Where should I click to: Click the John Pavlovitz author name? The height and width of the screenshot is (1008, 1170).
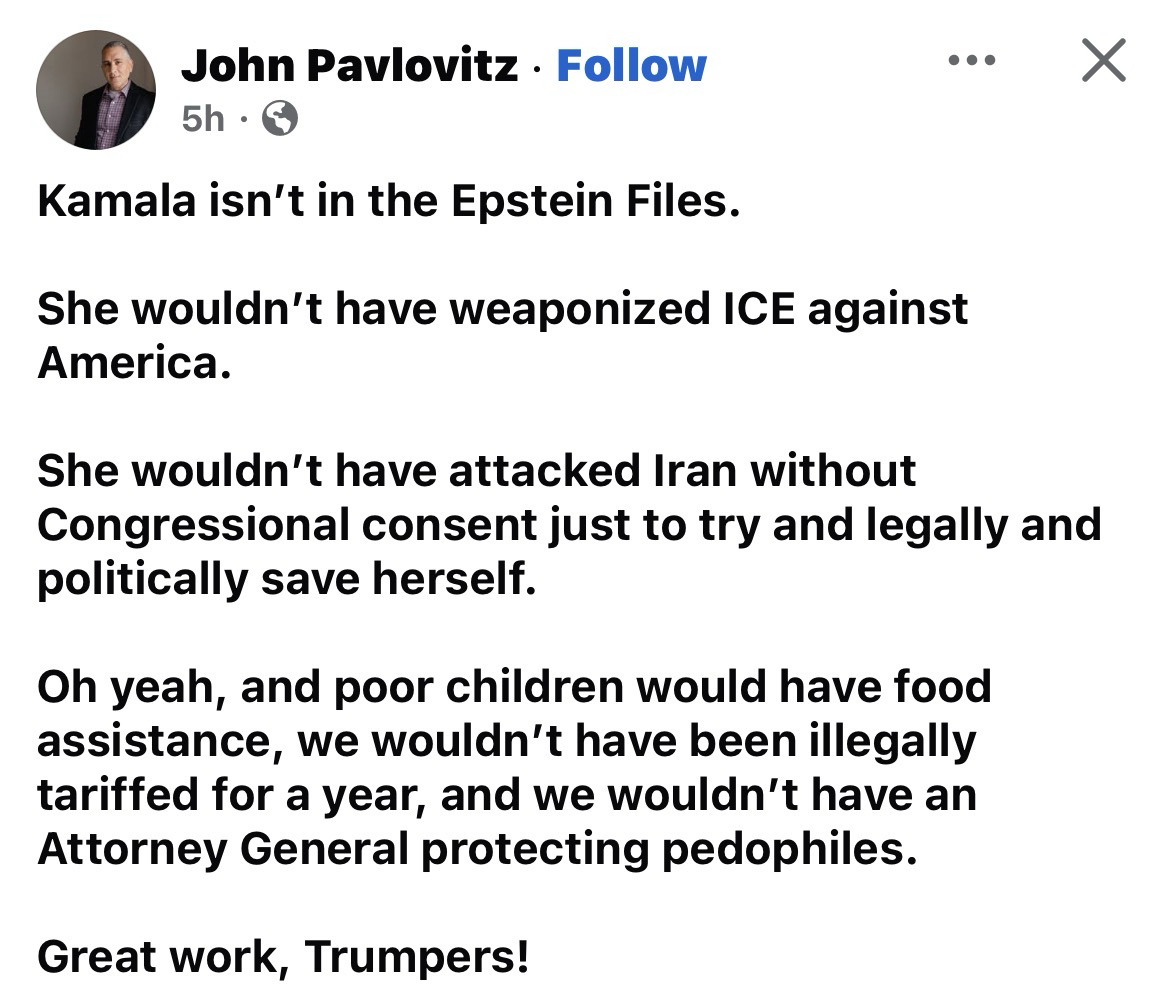point(350,66)
